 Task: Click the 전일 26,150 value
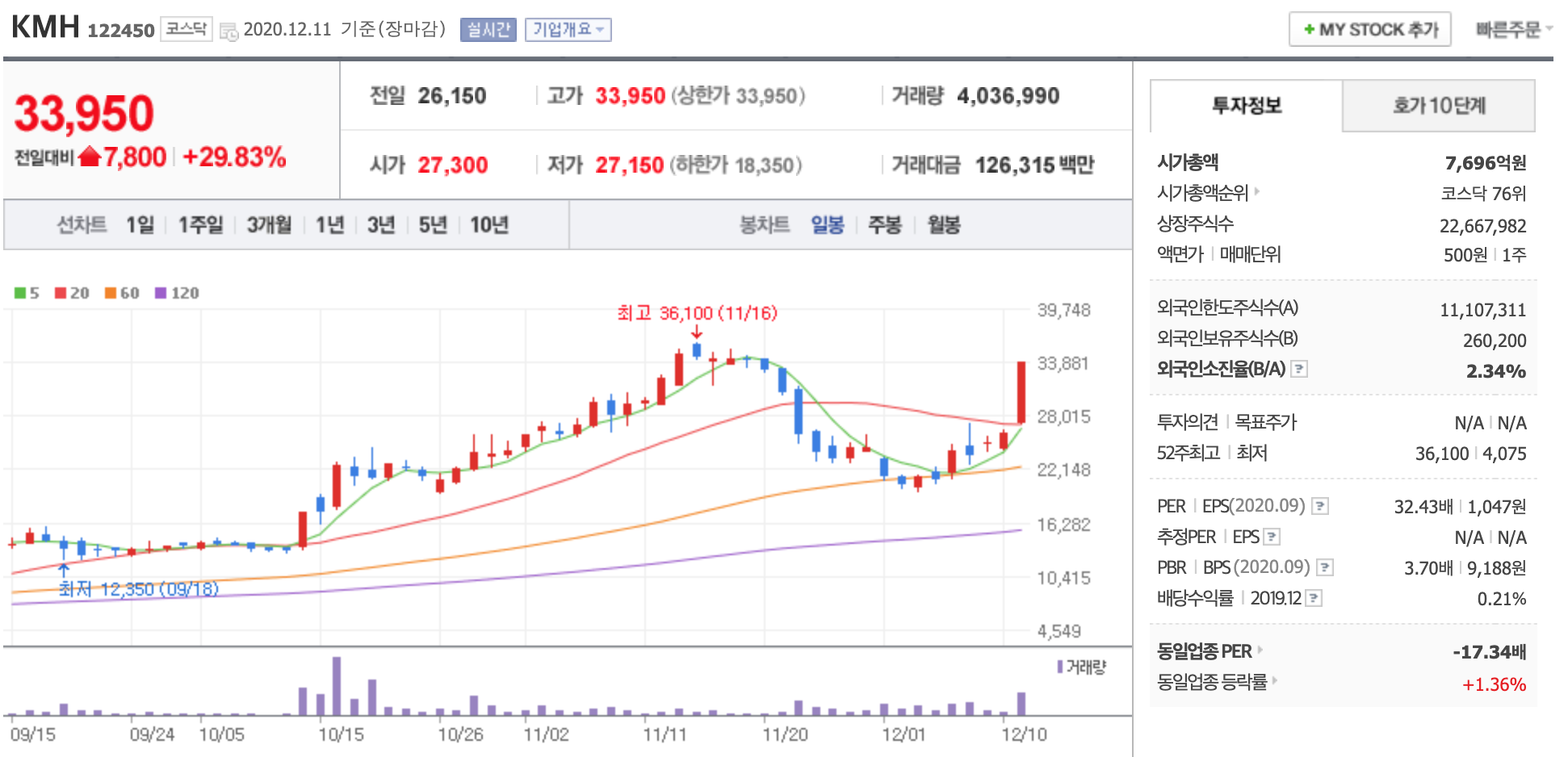click(x=452, y=96)
